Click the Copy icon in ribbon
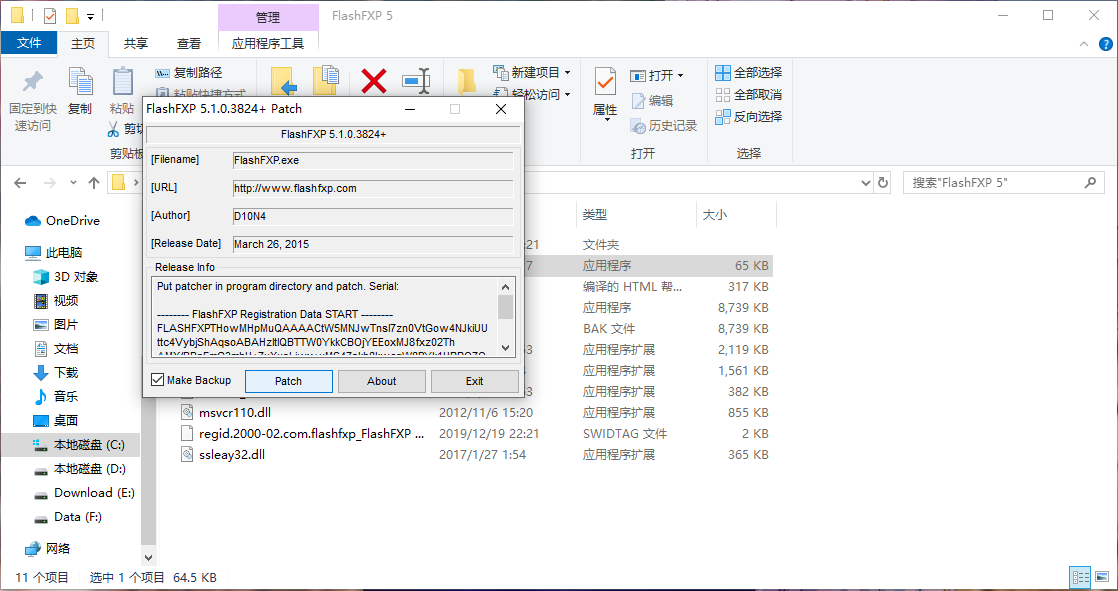The height and width of the screenshot is (591, 1118). click(x=80, y=81)
